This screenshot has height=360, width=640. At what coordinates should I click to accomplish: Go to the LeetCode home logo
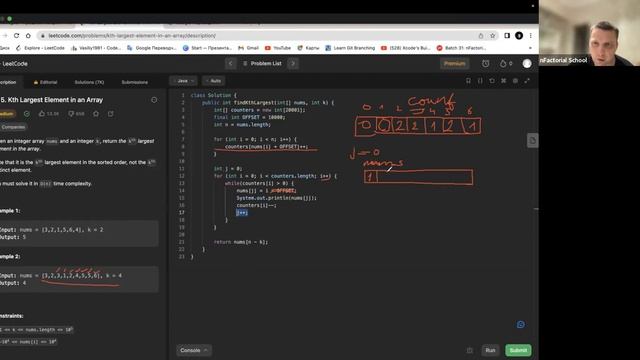click(14, 64)
